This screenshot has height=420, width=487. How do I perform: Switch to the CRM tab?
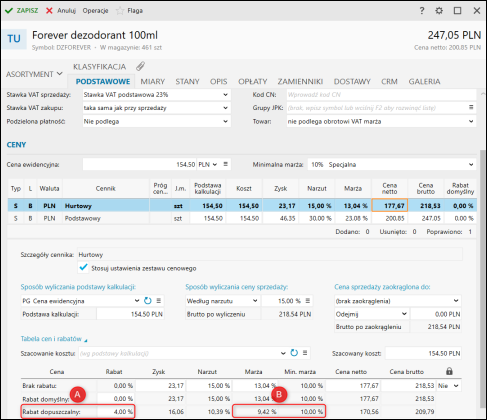pos(389,81)
